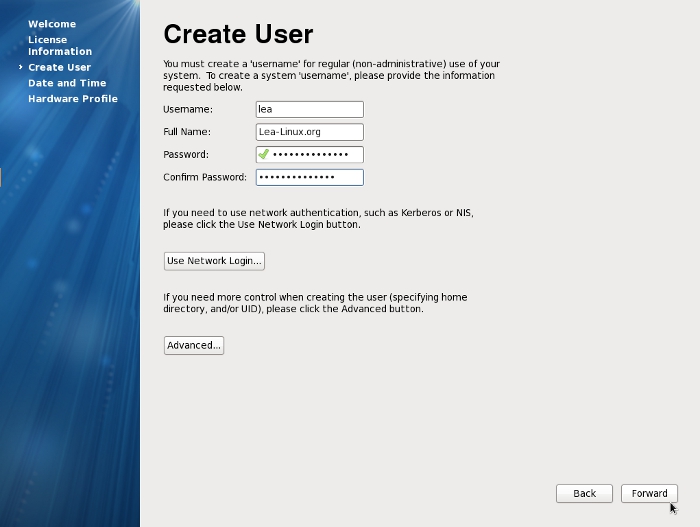The image size is (700, 527).
Task: Open the License Information step
Action: [60, 46]
